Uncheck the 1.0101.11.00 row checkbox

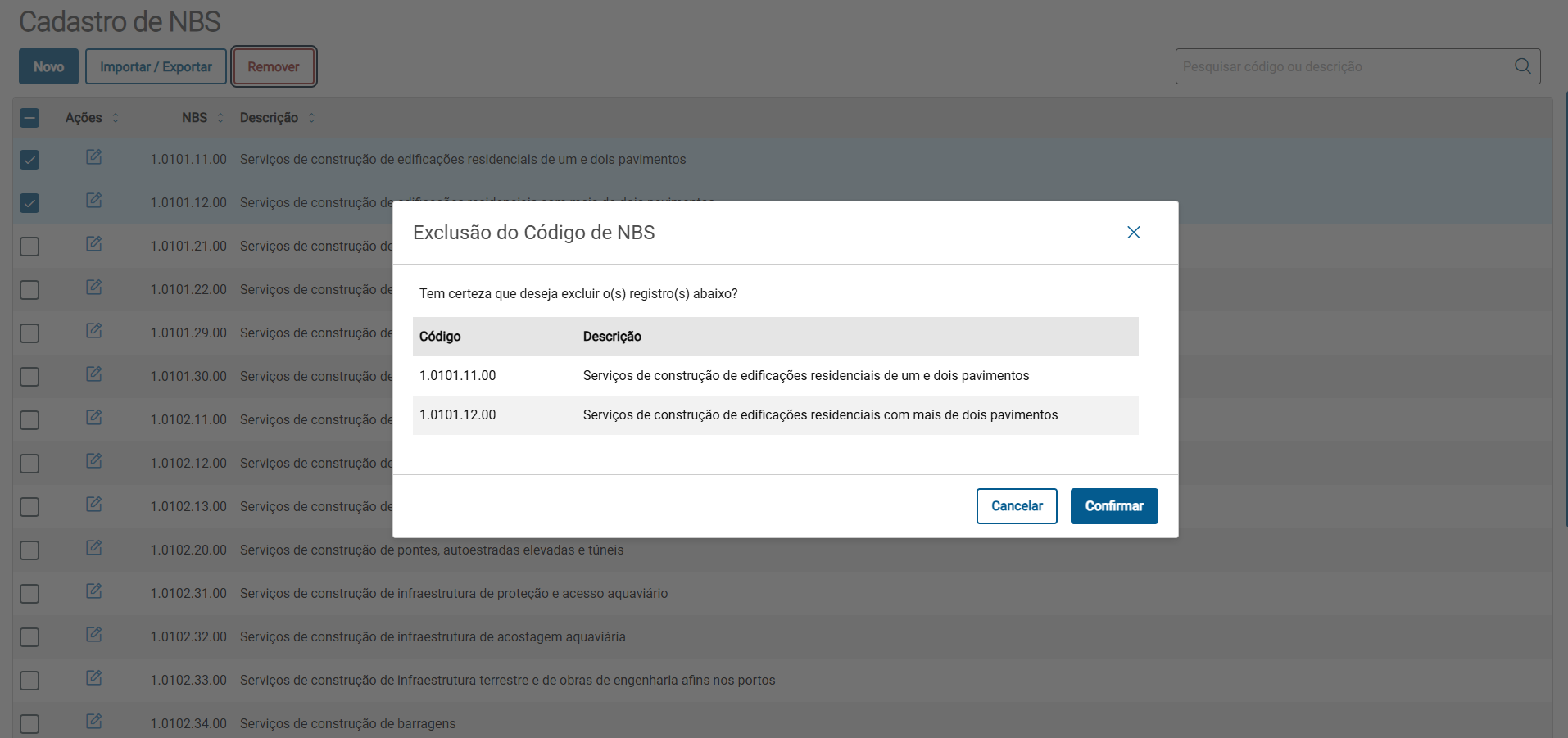[29, 160]
